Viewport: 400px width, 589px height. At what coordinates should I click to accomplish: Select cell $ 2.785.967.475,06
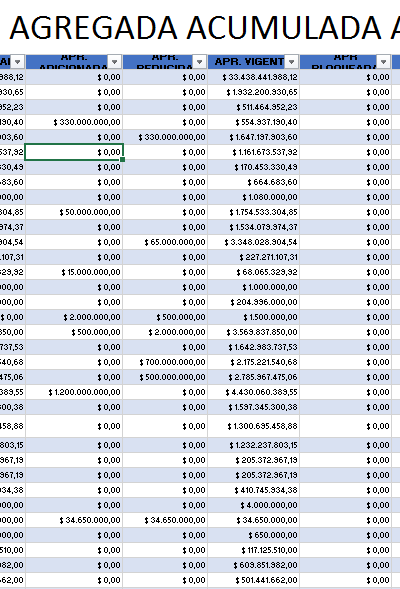pos(254,378)
